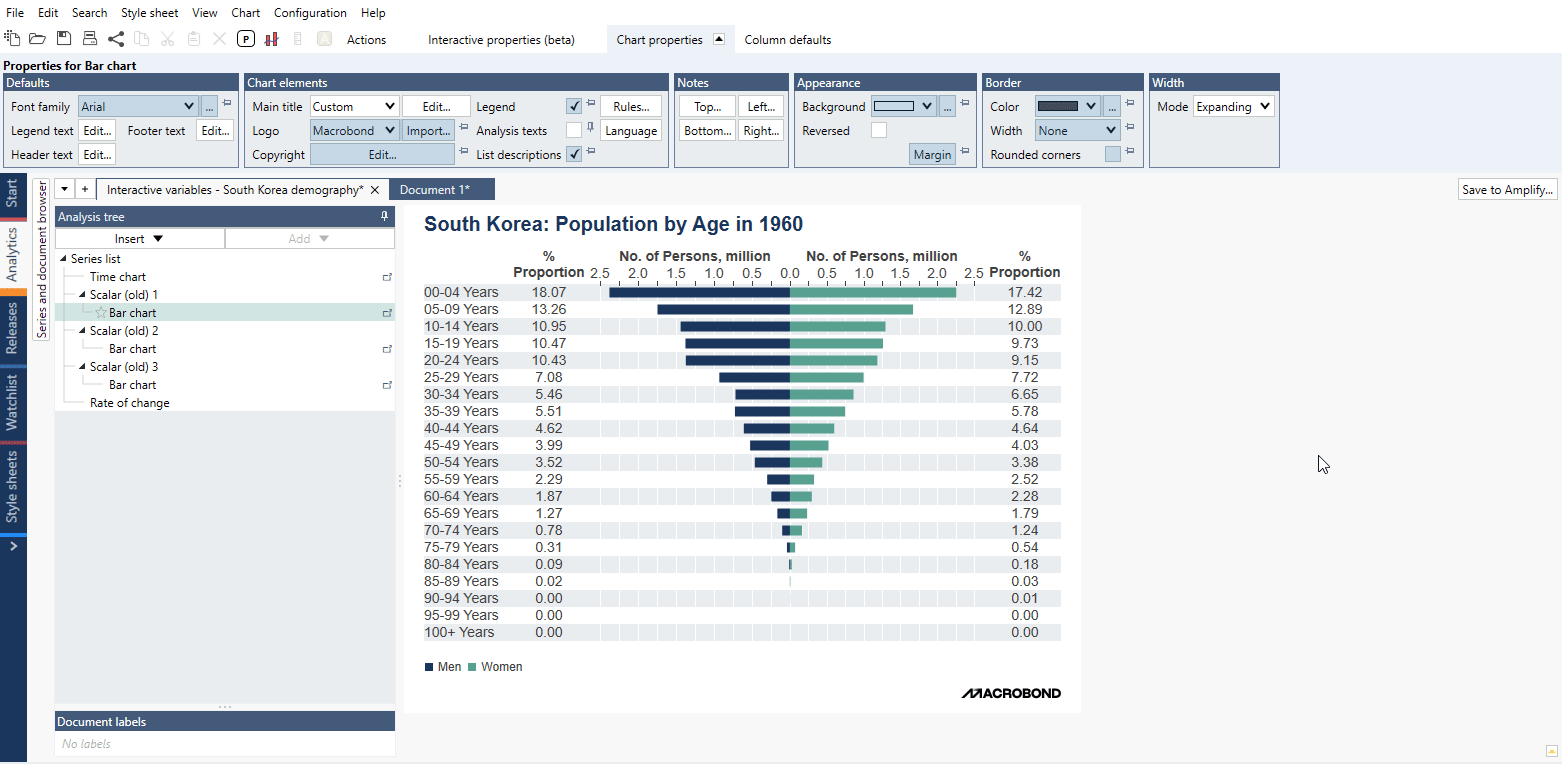
Task: Open the Configuration menu
Action: coord(310,13)
